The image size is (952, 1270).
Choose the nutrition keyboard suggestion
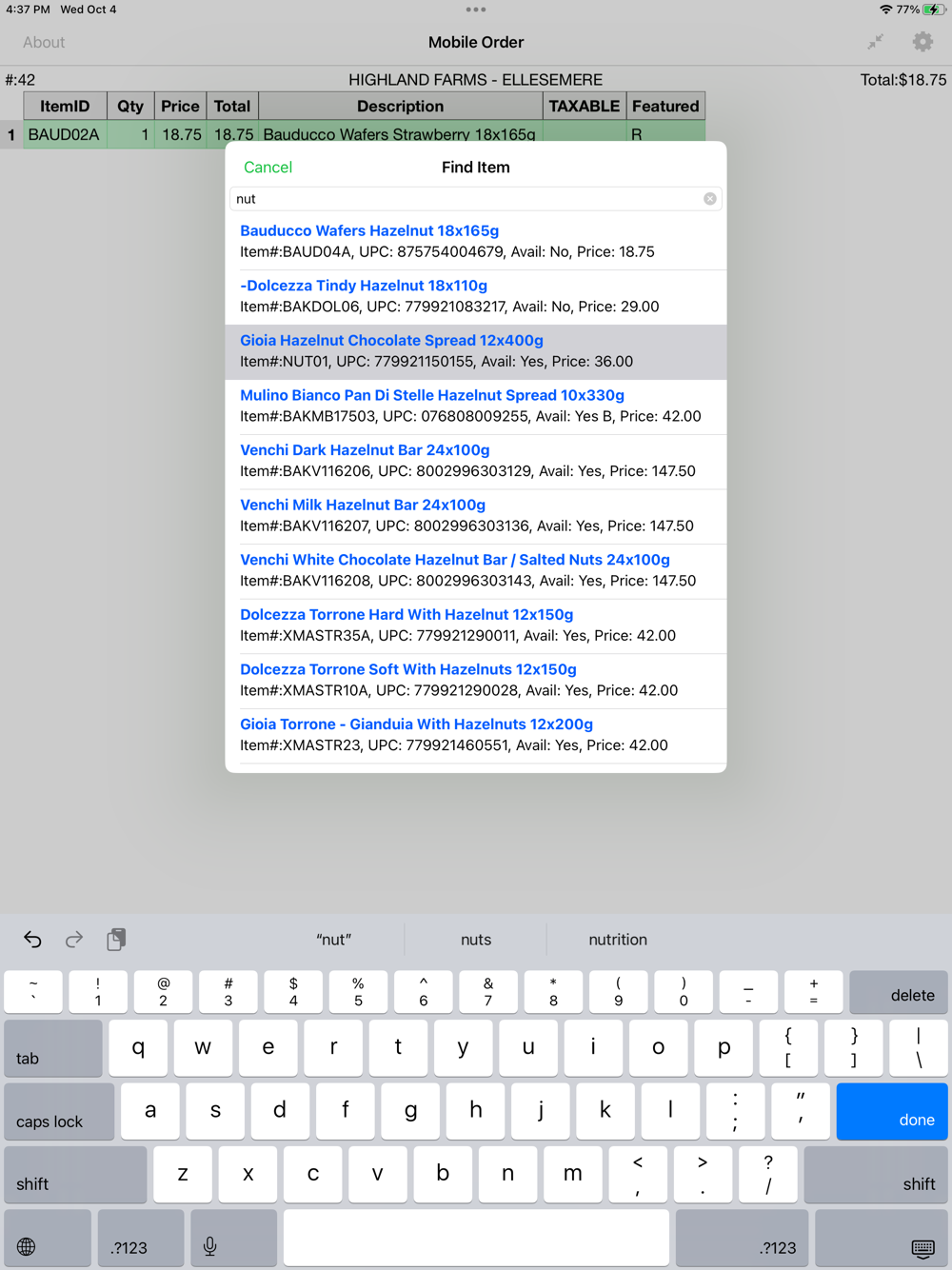pos(618,940)
